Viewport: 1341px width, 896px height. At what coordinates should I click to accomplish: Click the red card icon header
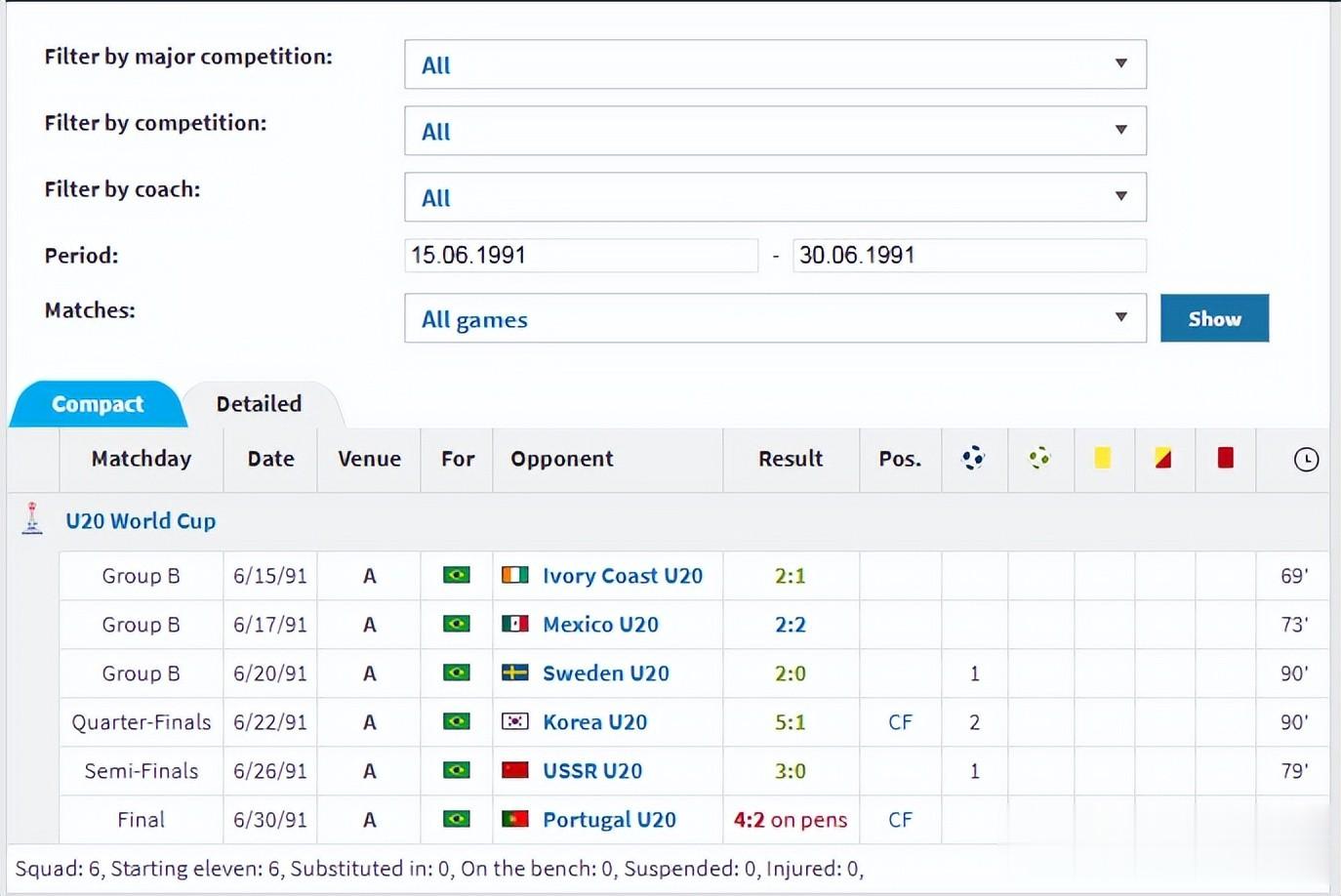point(1226,458)
